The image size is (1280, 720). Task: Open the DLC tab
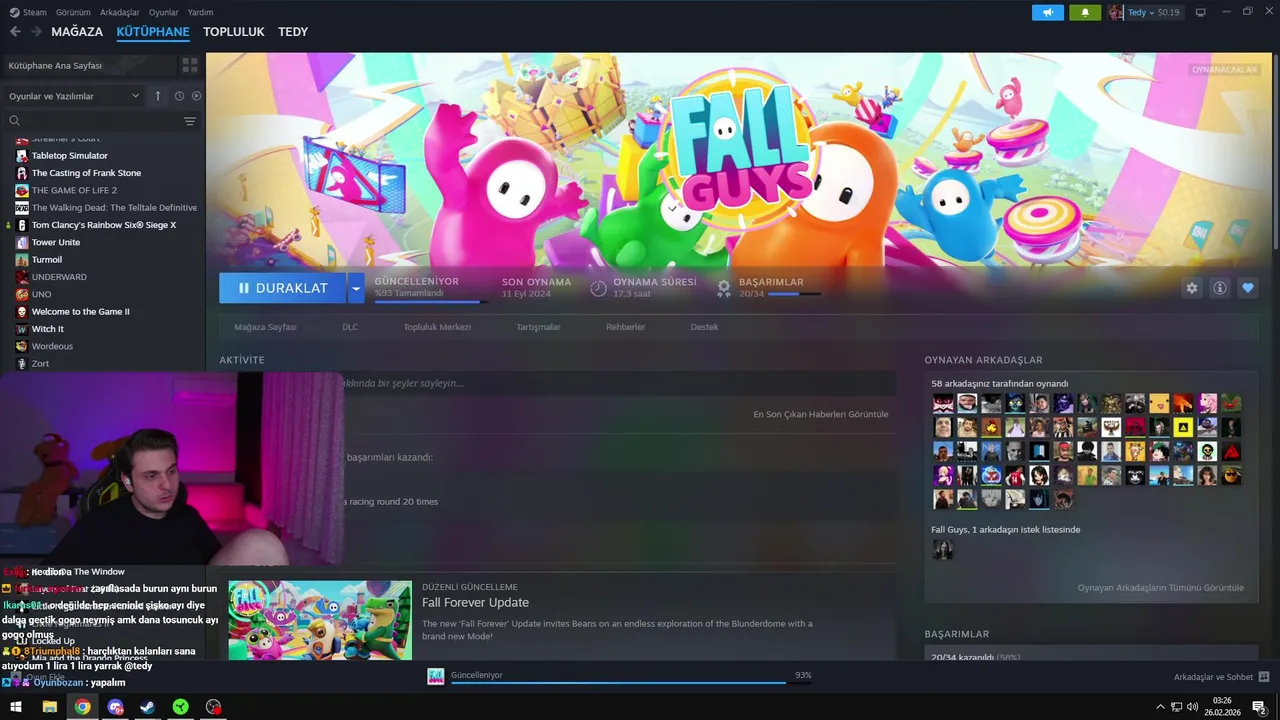pos(350,327)
